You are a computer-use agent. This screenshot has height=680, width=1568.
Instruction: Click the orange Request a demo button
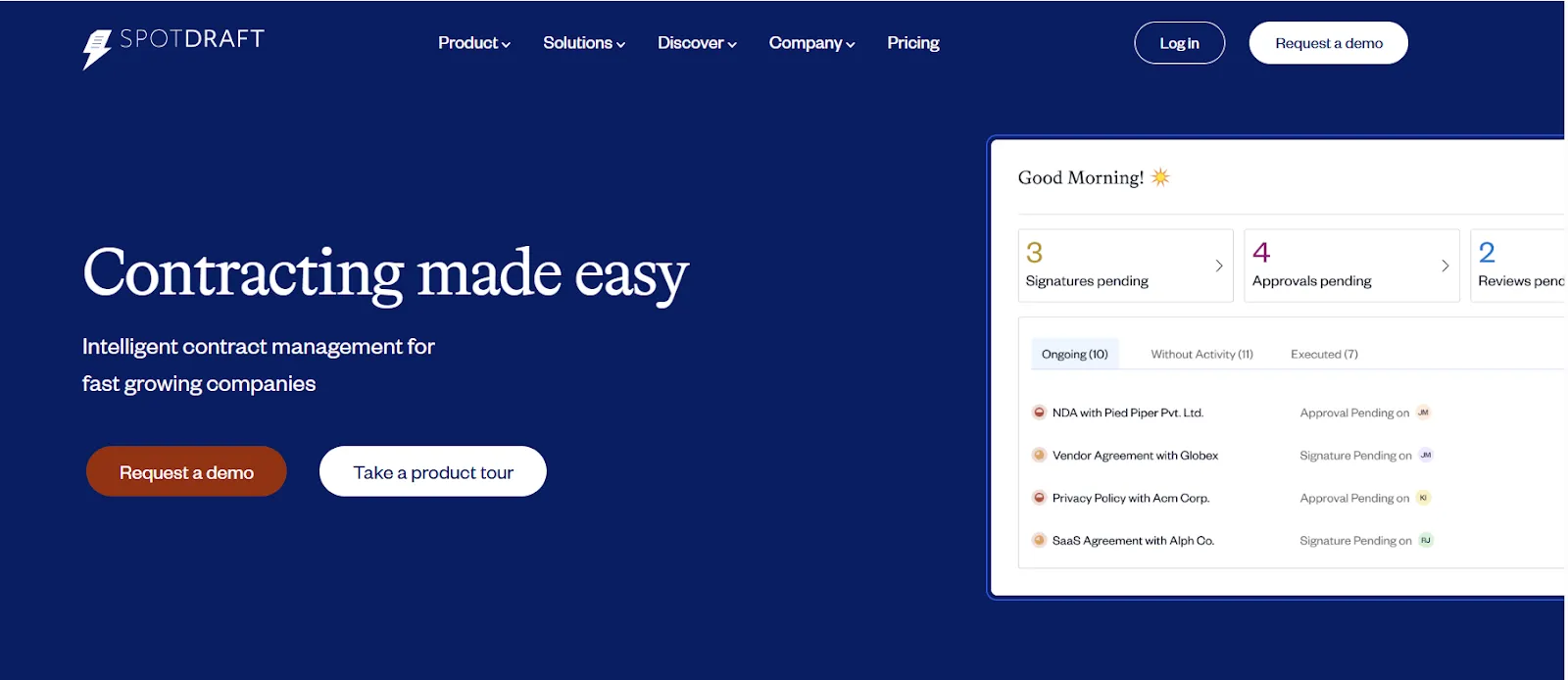click(x=186, y=471)
